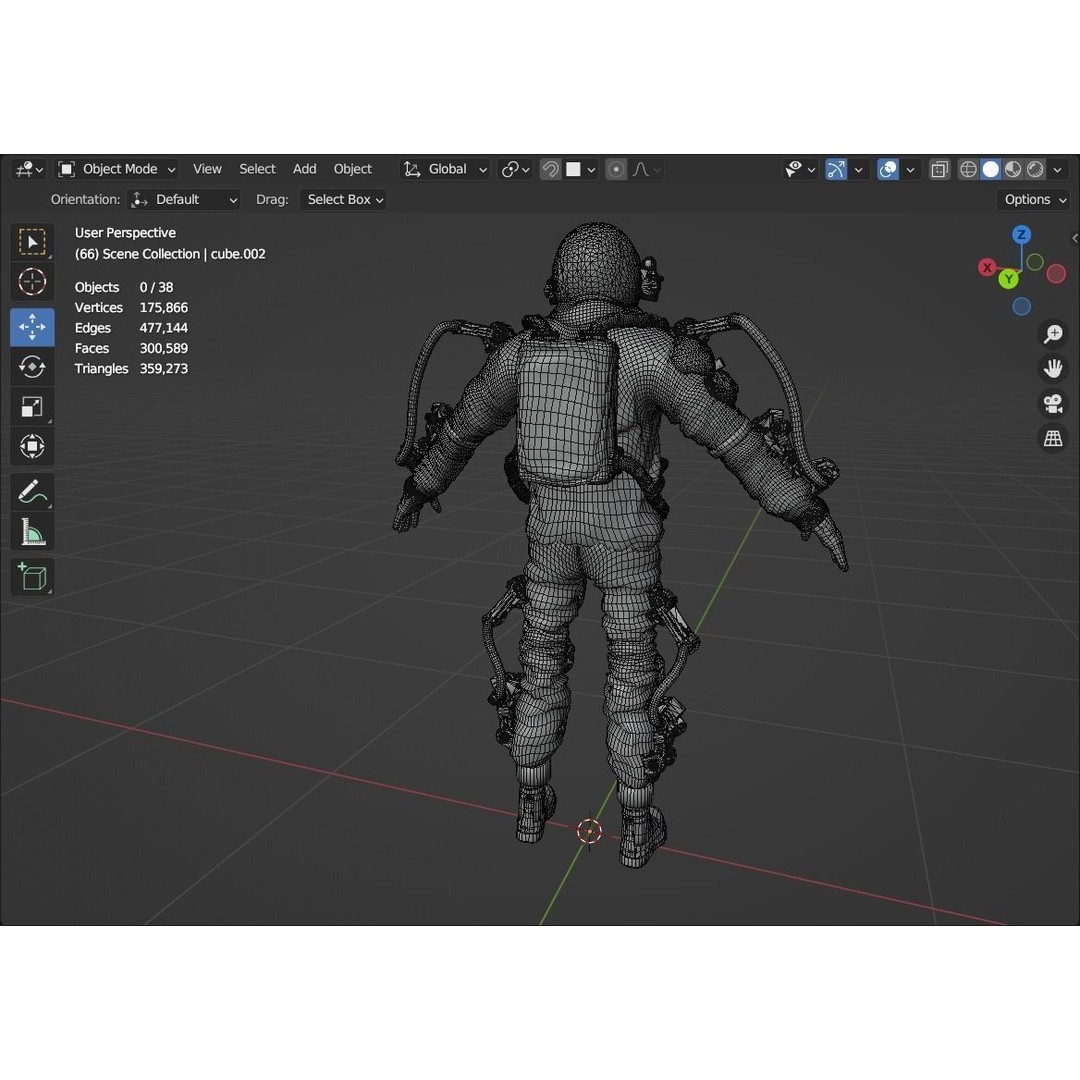Select the Add Cube tool
The height and width of the screenshot is (1080, 1080).
[32, 577]
